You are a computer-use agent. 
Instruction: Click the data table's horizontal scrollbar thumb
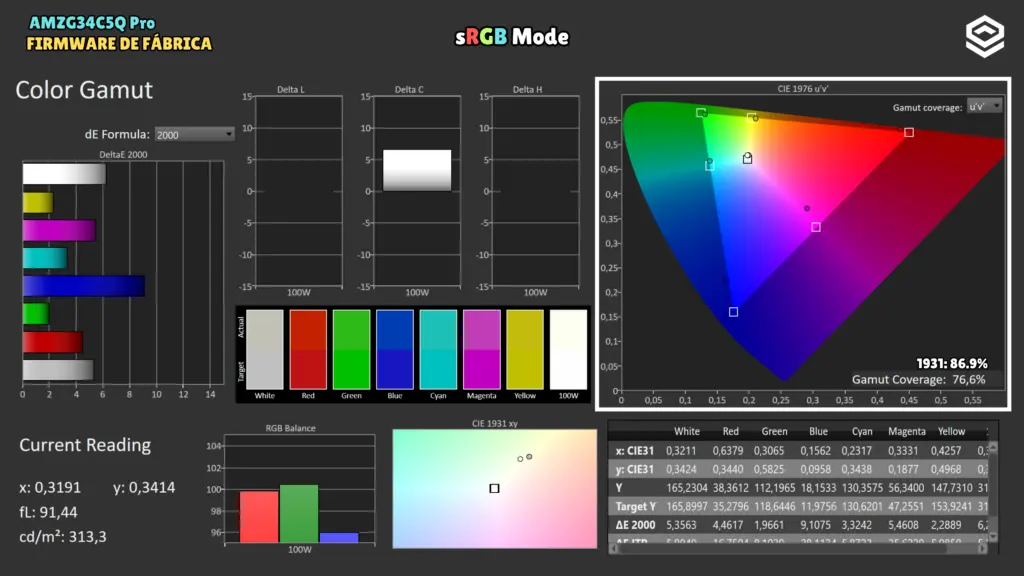coord(782,549)
